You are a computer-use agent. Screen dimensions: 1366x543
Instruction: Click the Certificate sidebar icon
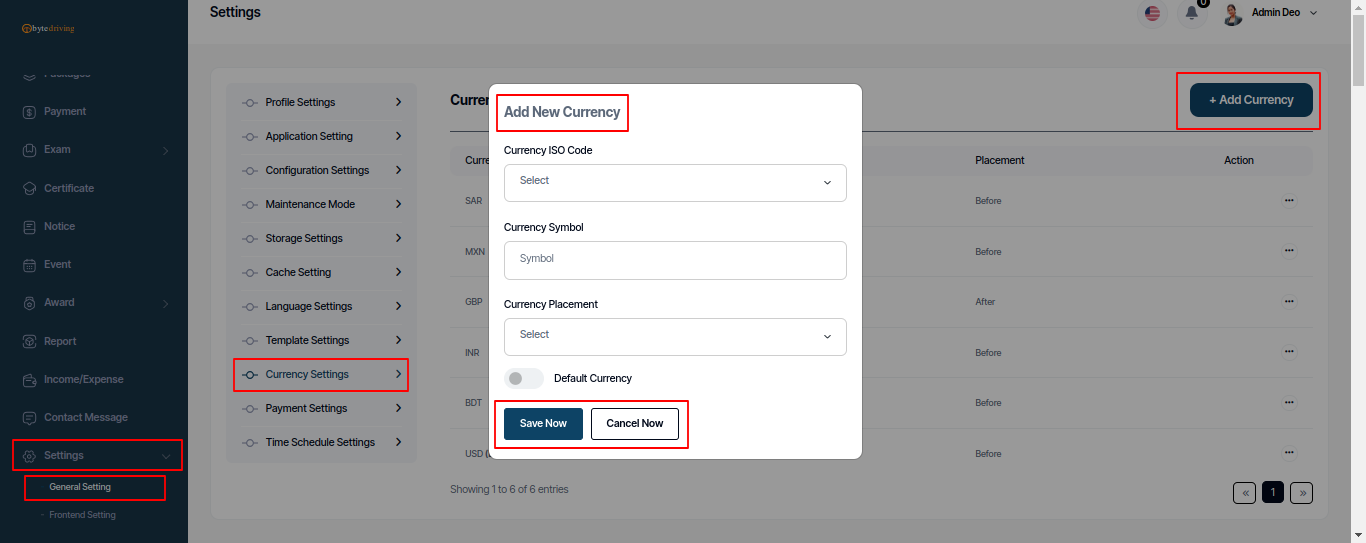coord(29,188)
